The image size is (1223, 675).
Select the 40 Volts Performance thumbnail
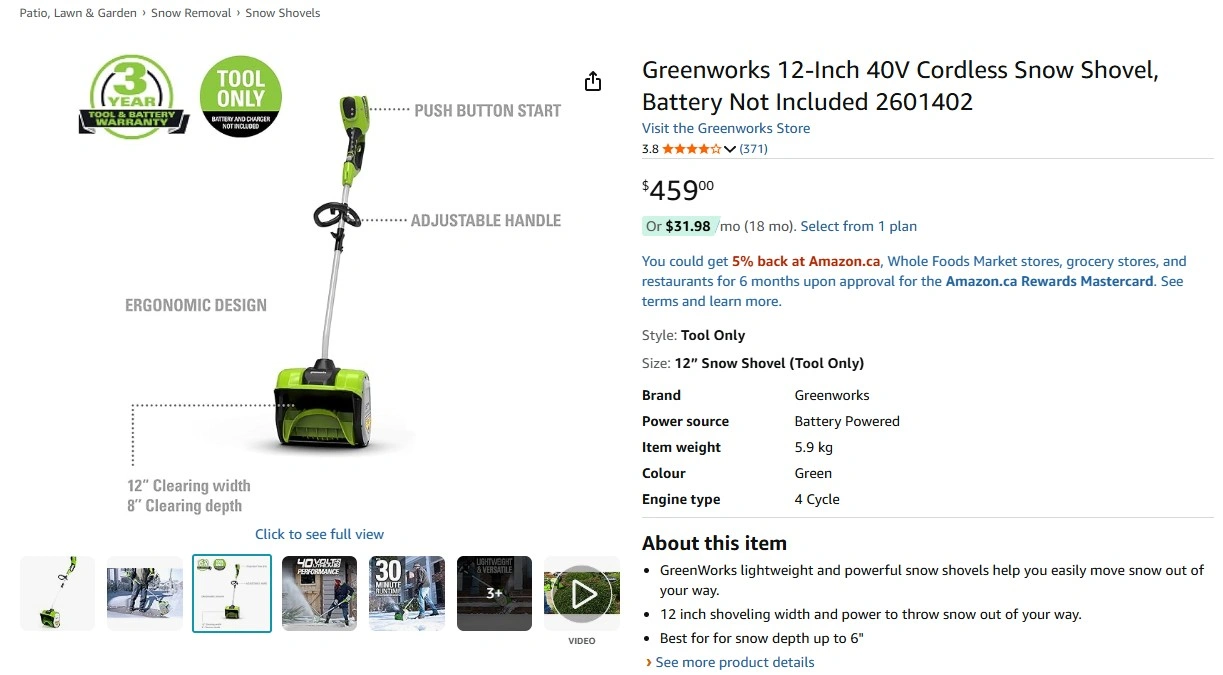319,594
